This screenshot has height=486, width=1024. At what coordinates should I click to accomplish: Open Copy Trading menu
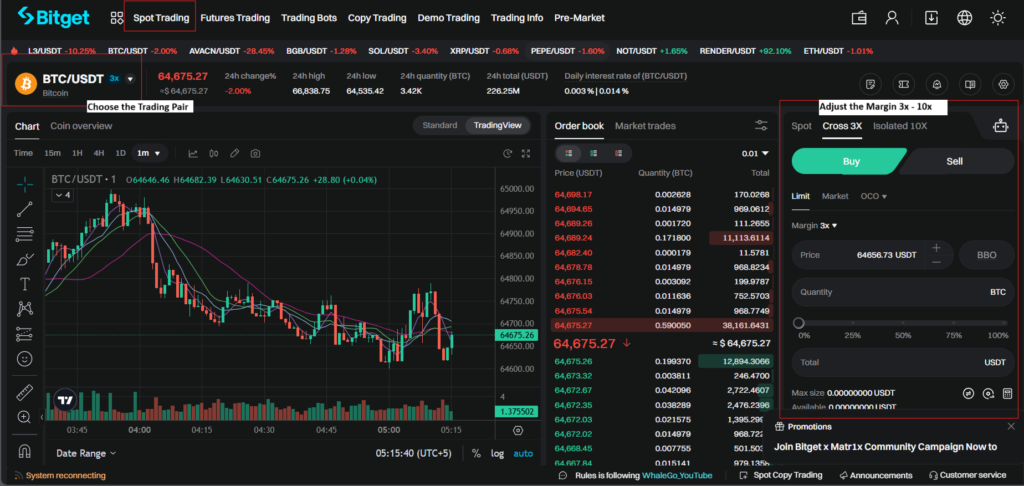tap(377, 18)
